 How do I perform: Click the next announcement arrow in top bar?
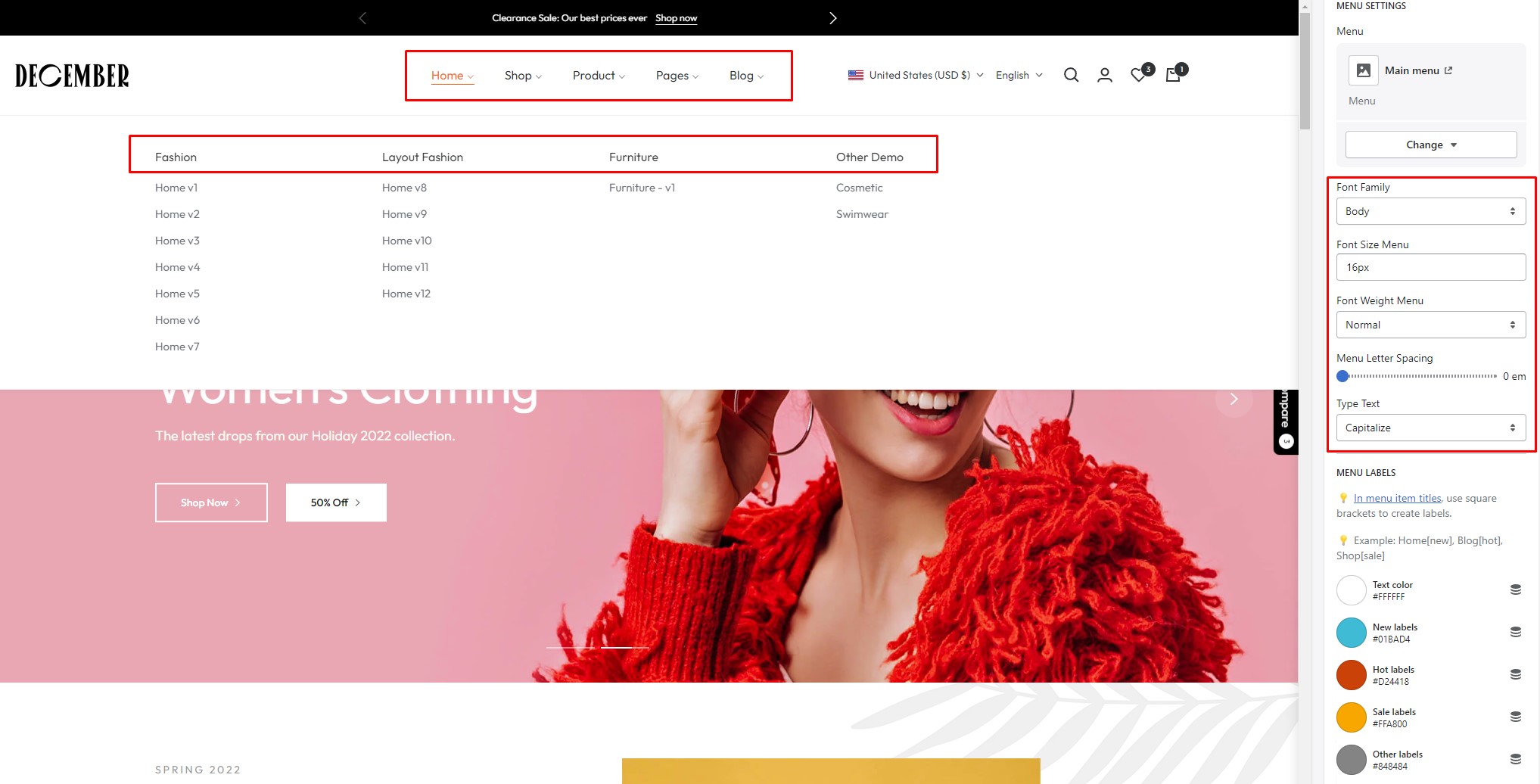coord(832,18)
